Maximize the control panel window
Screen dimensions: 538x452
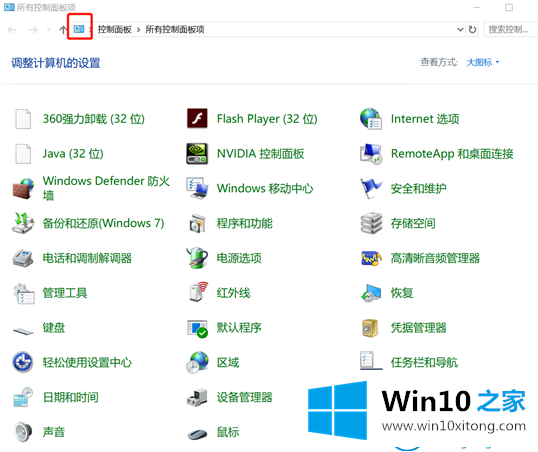click(509, 8)
